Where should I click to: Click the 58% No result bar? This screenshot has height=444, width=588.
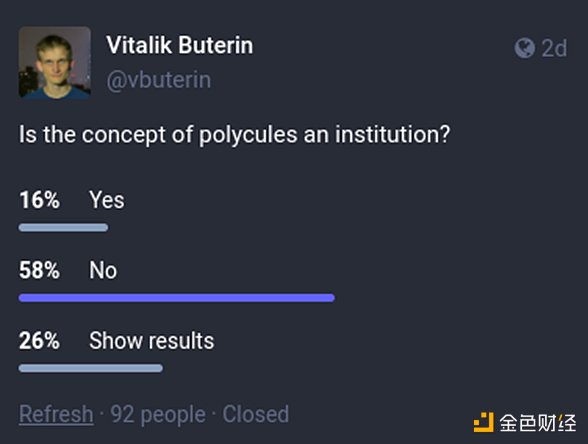177,298
